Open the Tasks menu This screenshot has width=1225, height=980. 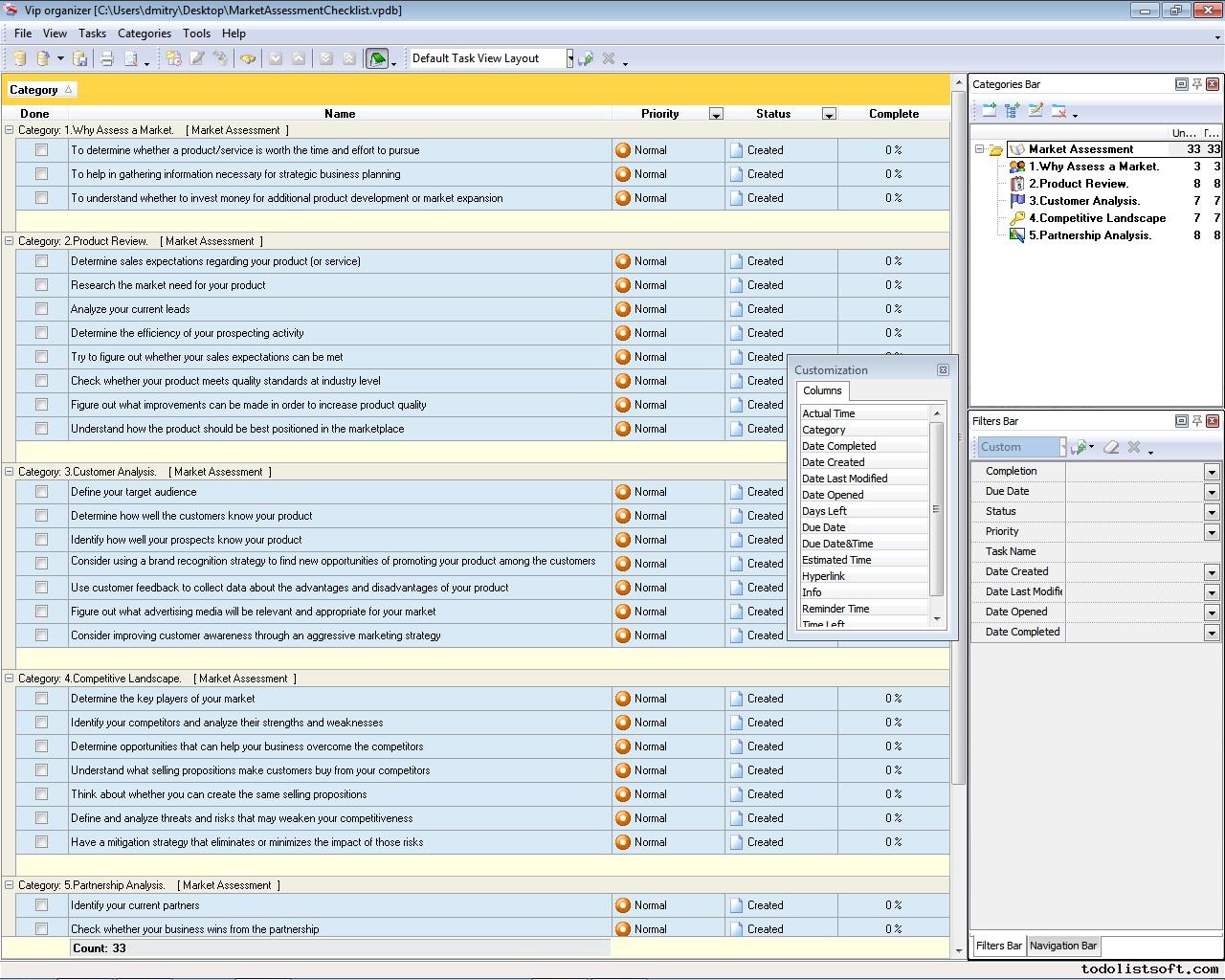coord(92,33)
